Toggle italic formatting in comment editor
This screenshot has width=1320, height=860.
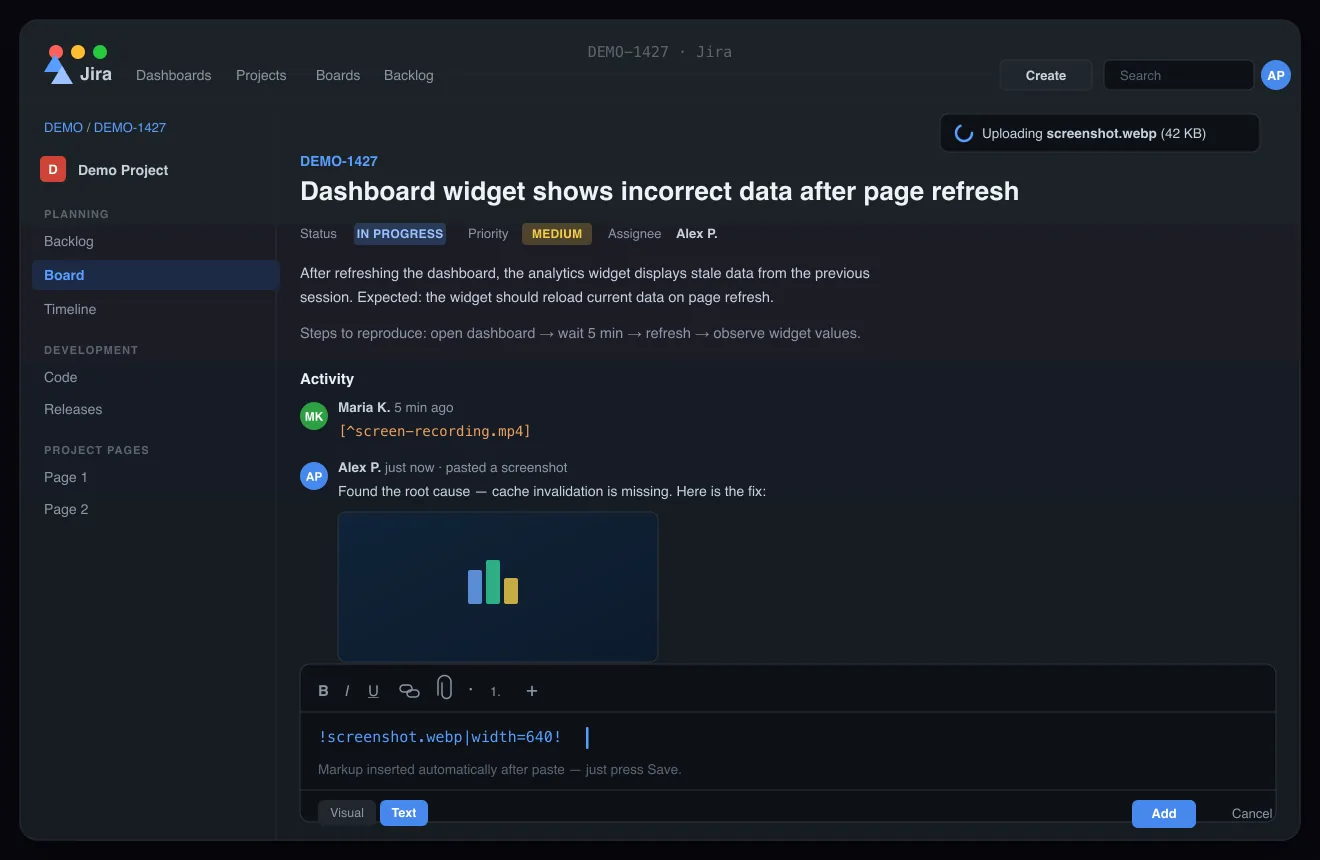(x=347, y=691)
